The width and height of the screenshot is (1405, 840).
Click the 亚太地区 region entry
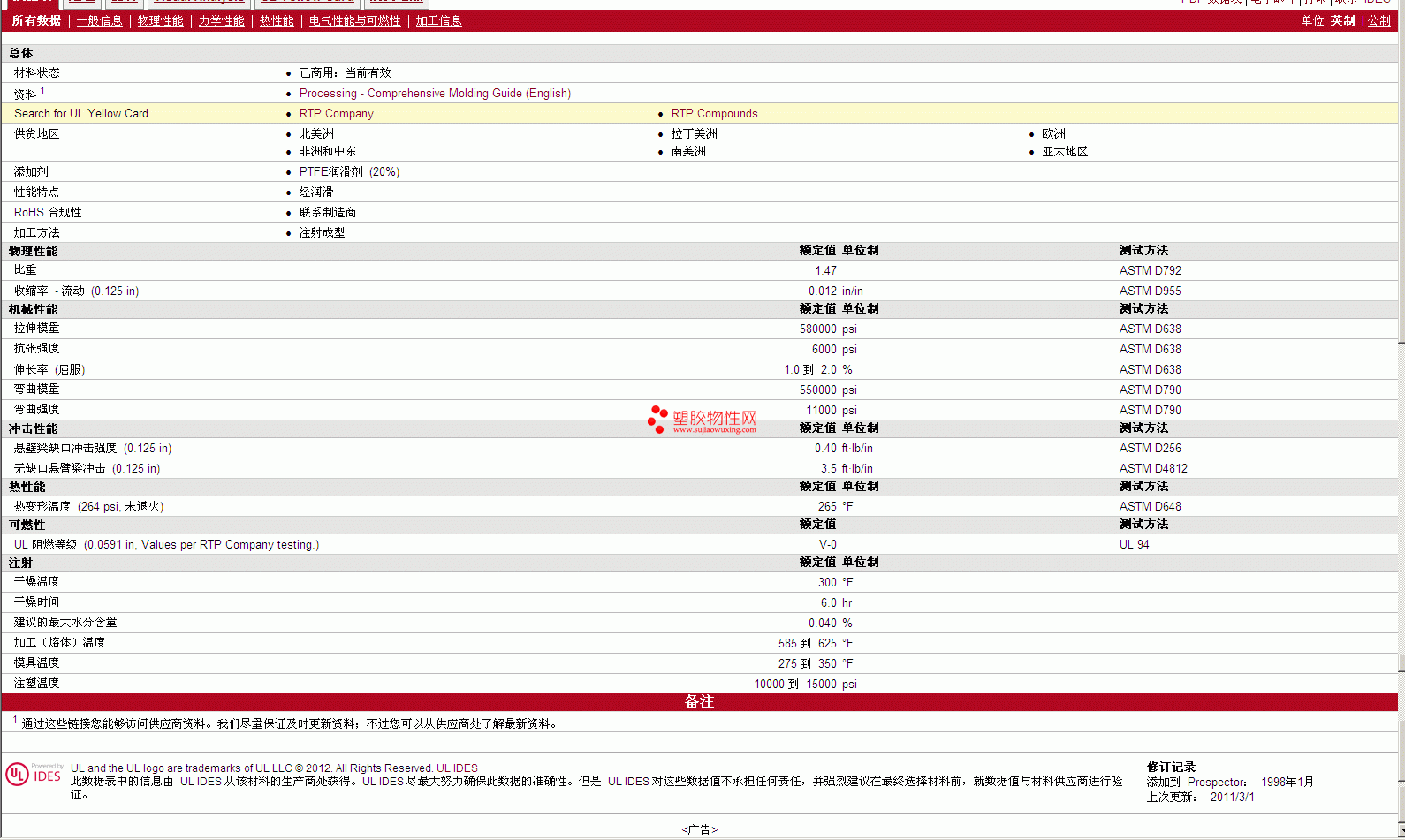point(1065,152)
